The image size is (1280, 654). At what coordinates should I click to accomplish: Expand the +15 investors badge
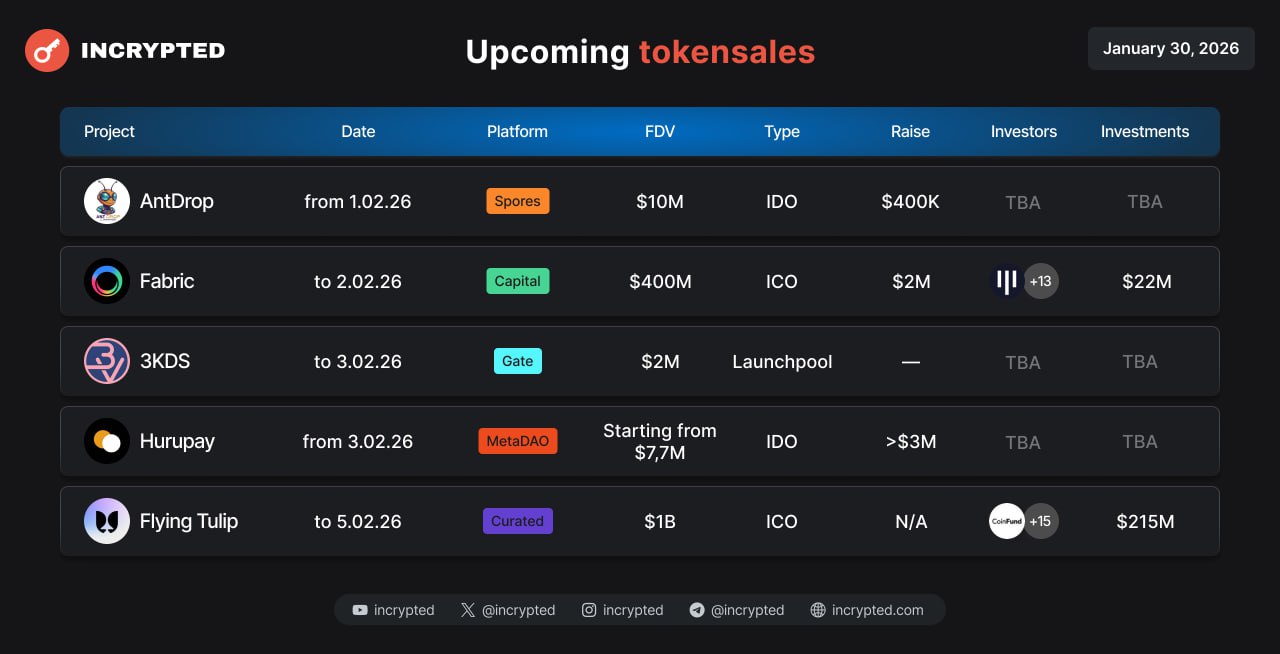1041,521
